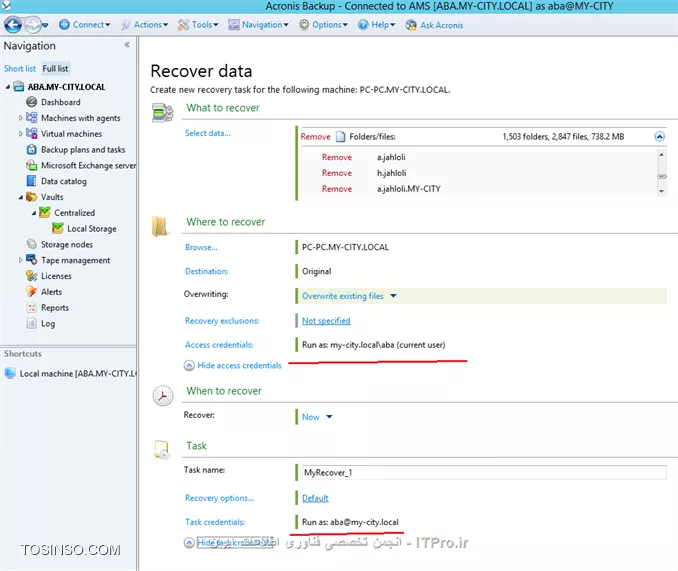Click the Task name input field
The image size is (678, 571).
(484, 472)
